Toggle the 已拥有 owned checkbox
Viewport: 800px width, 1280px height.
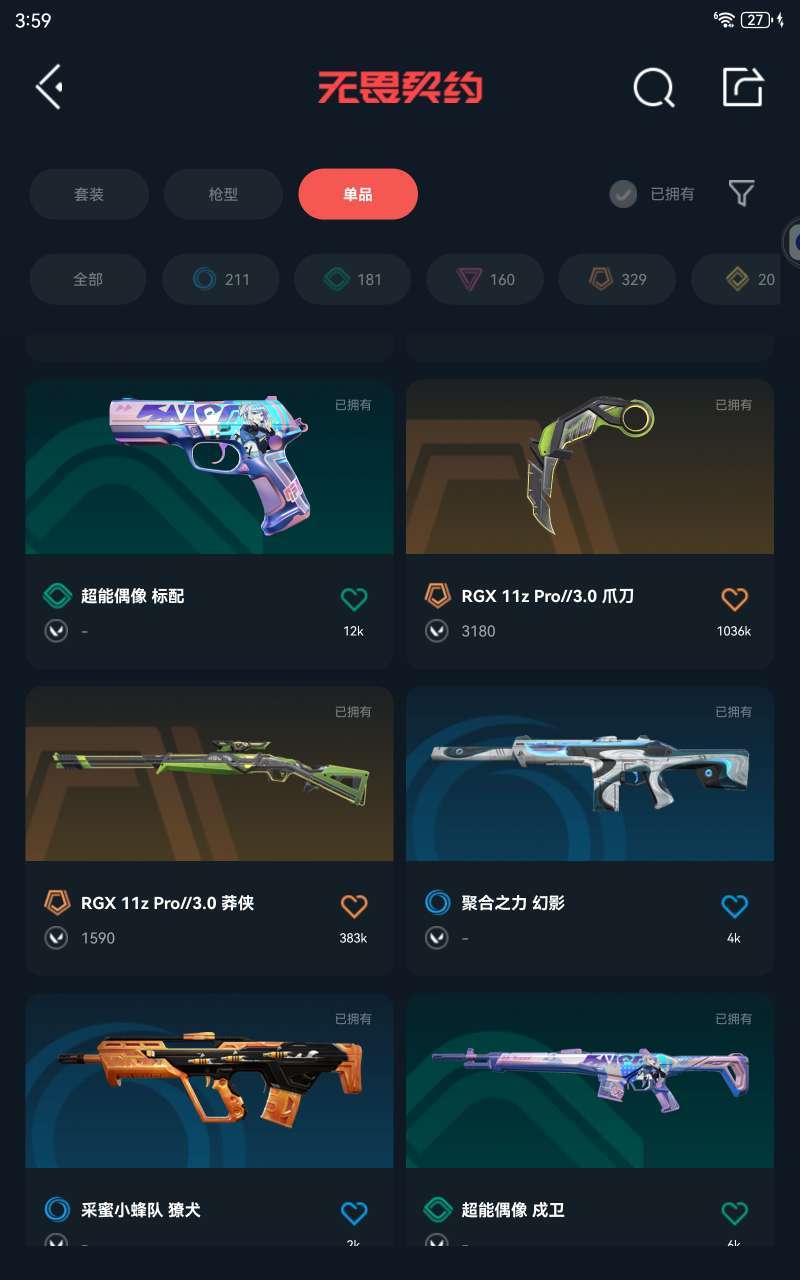coord(623,194)
